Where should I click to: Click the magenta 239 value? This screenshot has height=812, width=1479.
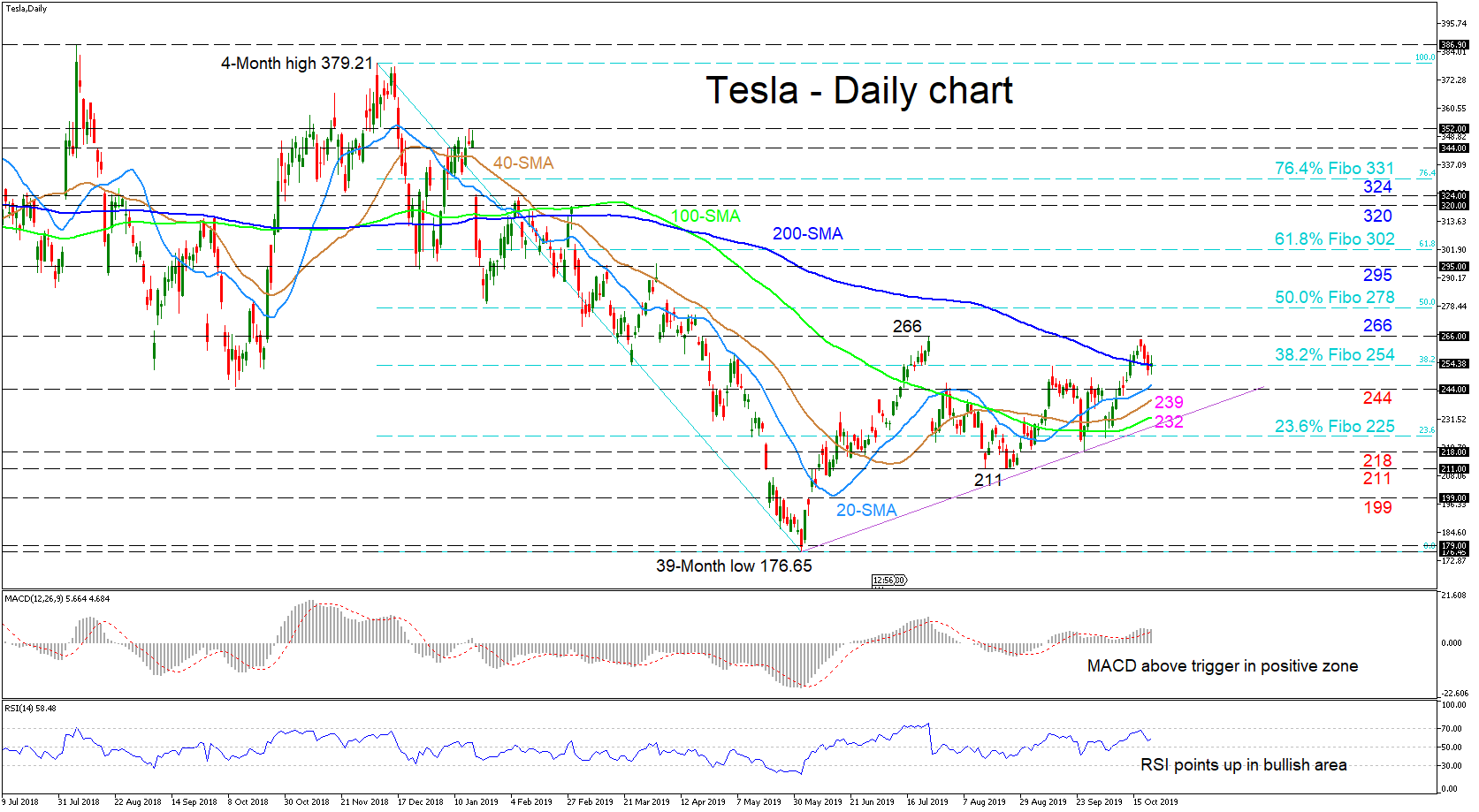coord(1169,402)
